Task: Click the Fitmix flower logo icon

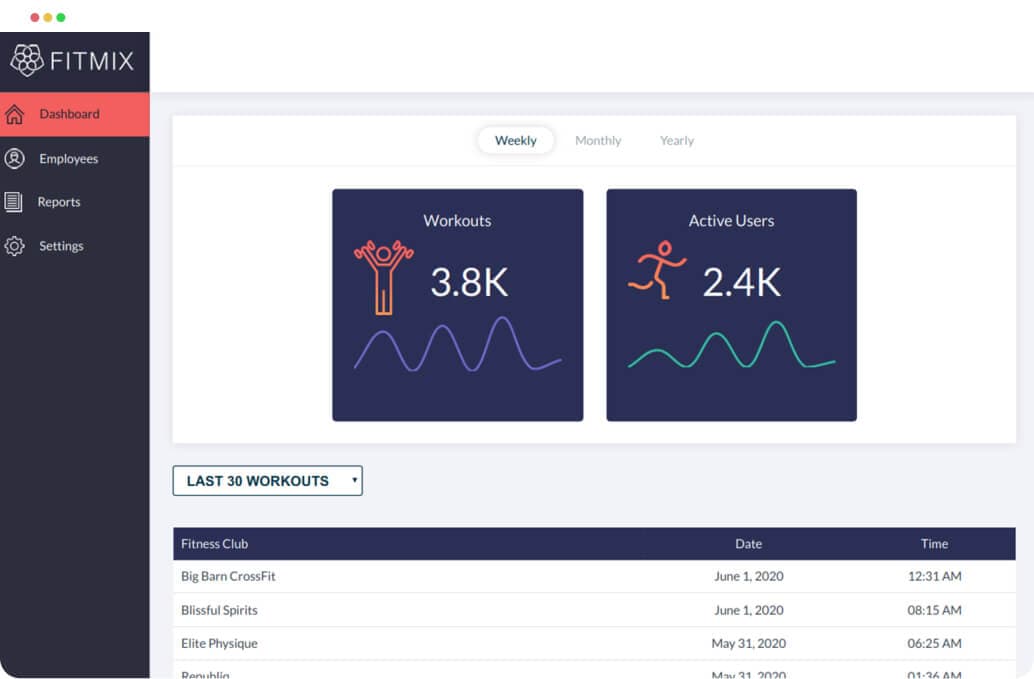Action: [26, 60]
